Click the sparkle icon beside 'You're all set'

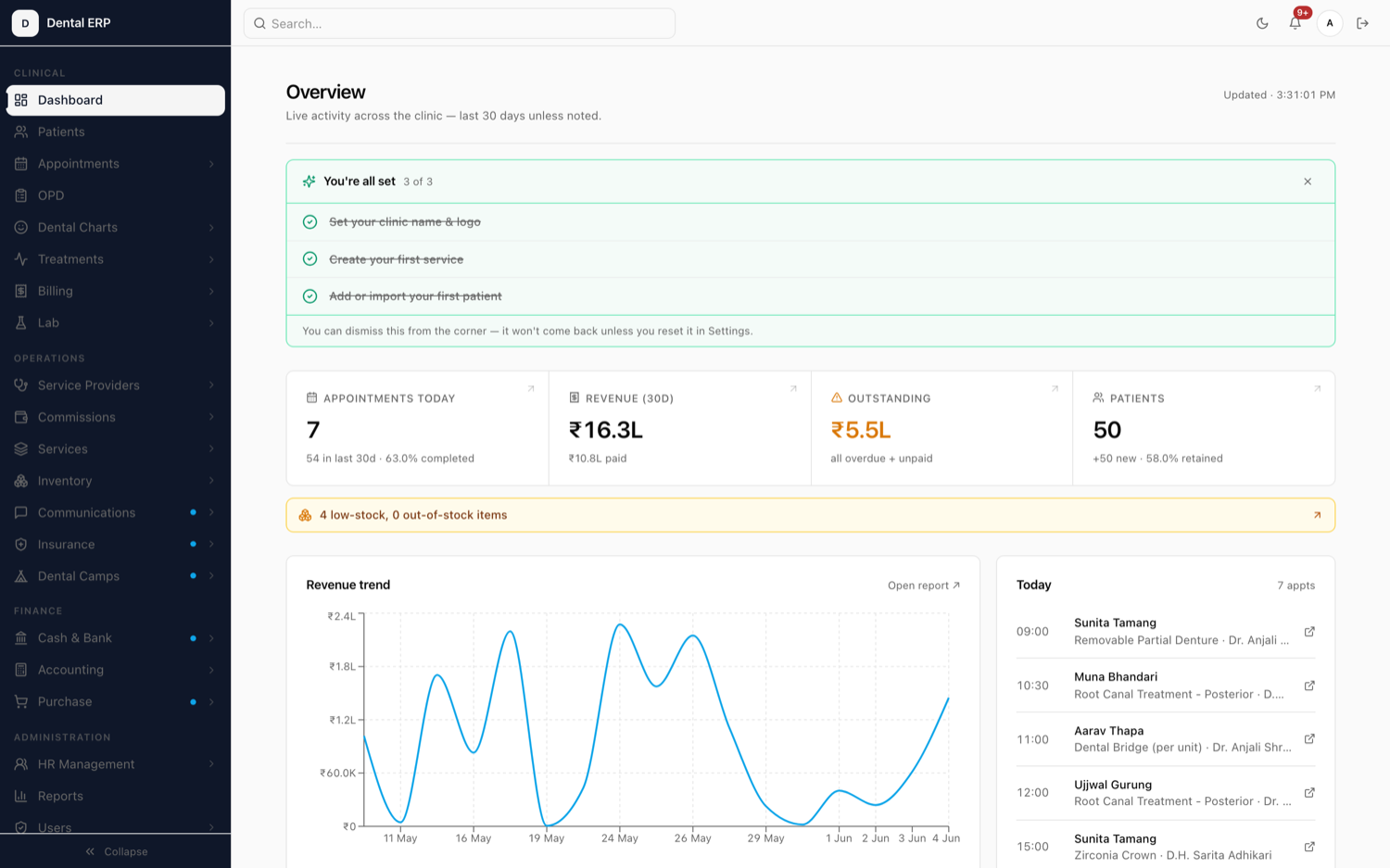coord(309,182)
